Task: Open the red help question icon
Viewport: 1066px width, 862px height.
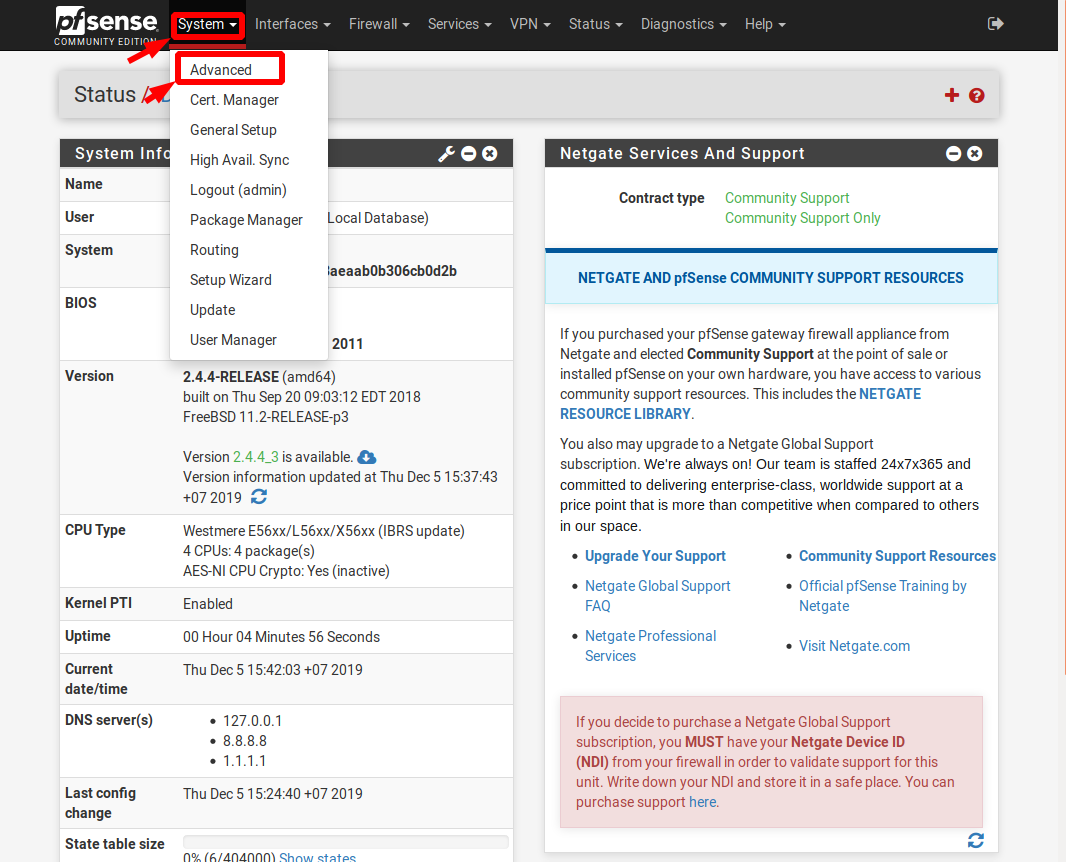Action: (977, 95)
